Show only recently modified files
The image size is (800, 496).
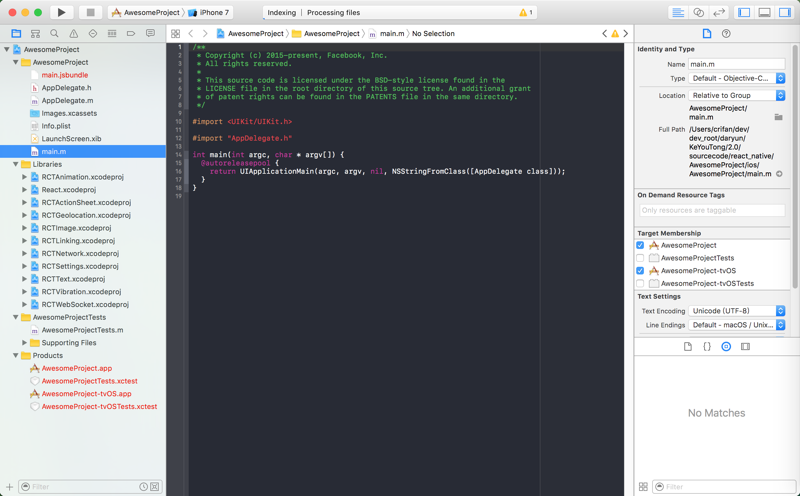coord(143,487)
